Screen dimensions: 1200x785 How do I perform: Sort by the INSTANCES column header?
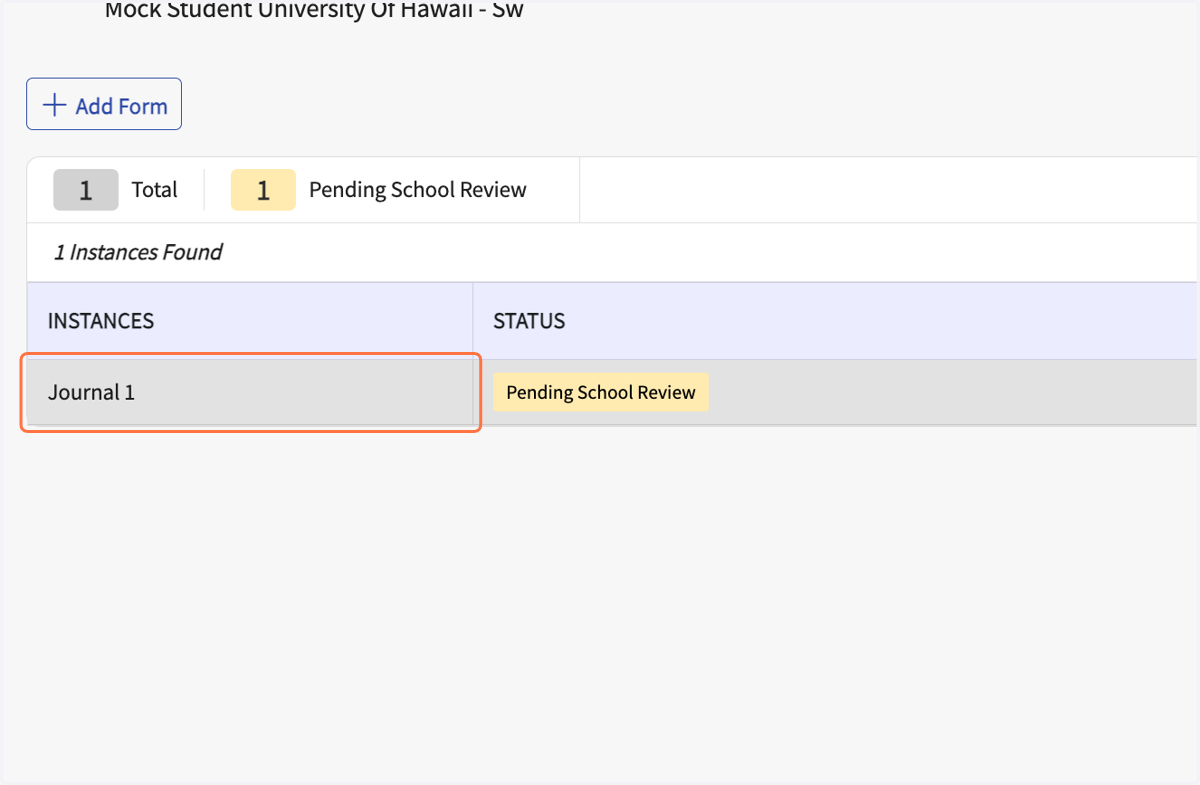point(101,321)
